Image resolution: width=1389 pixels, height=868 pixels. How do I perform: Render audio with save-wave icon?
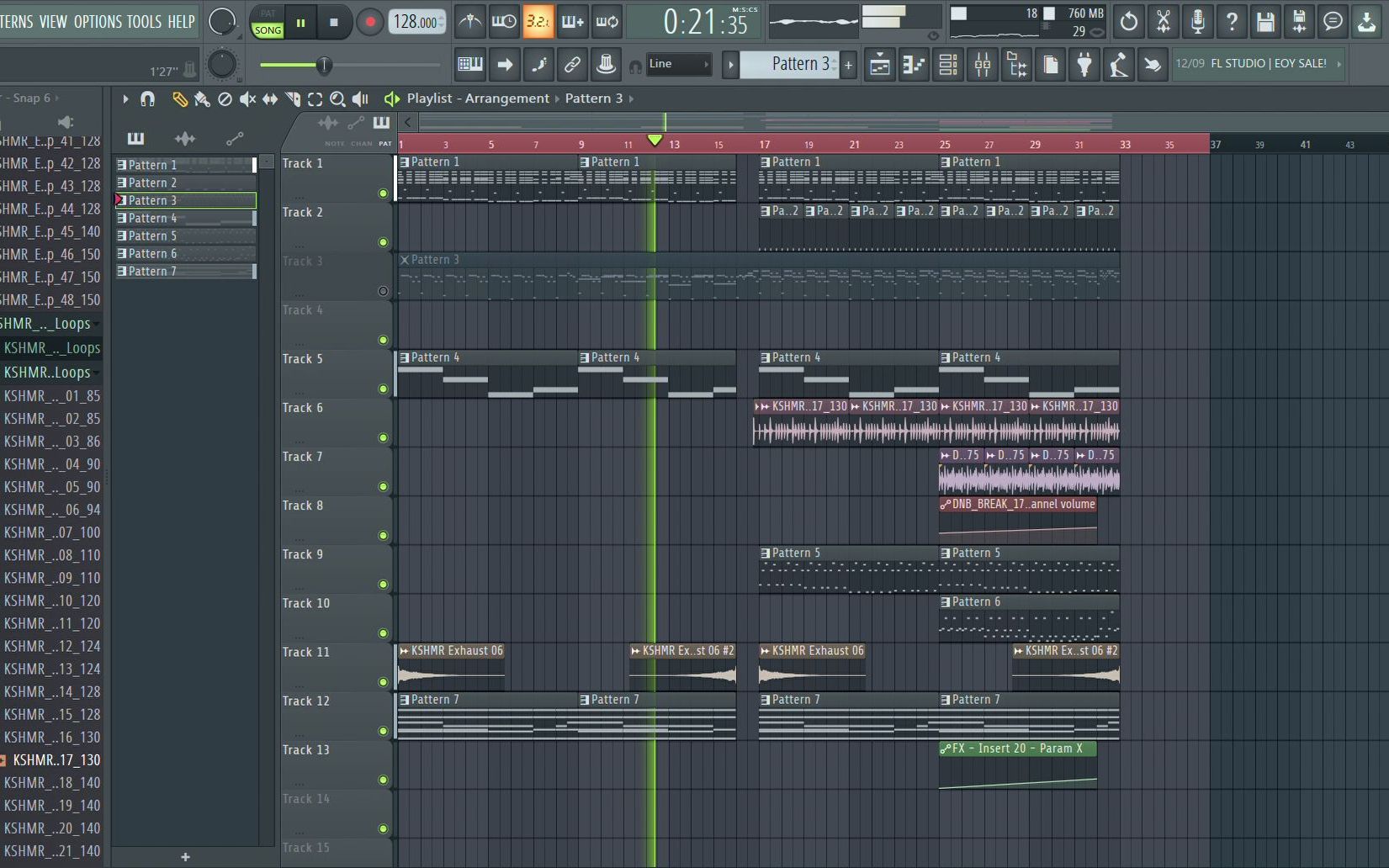tap(1299, 22)
